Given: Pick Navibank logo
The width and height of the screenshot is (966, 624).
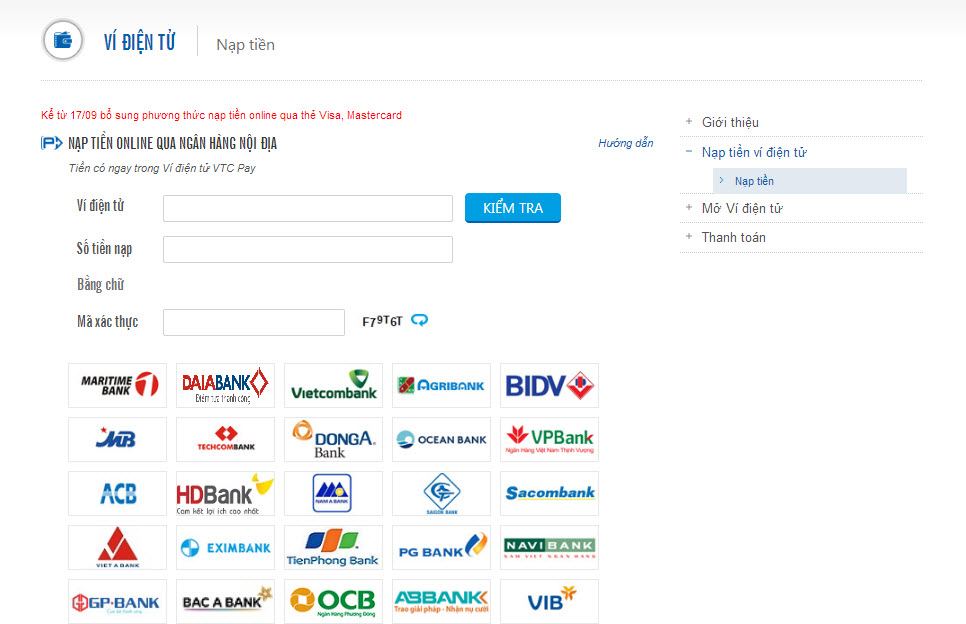Looking at the screenshot, I should tap(550, 548).
